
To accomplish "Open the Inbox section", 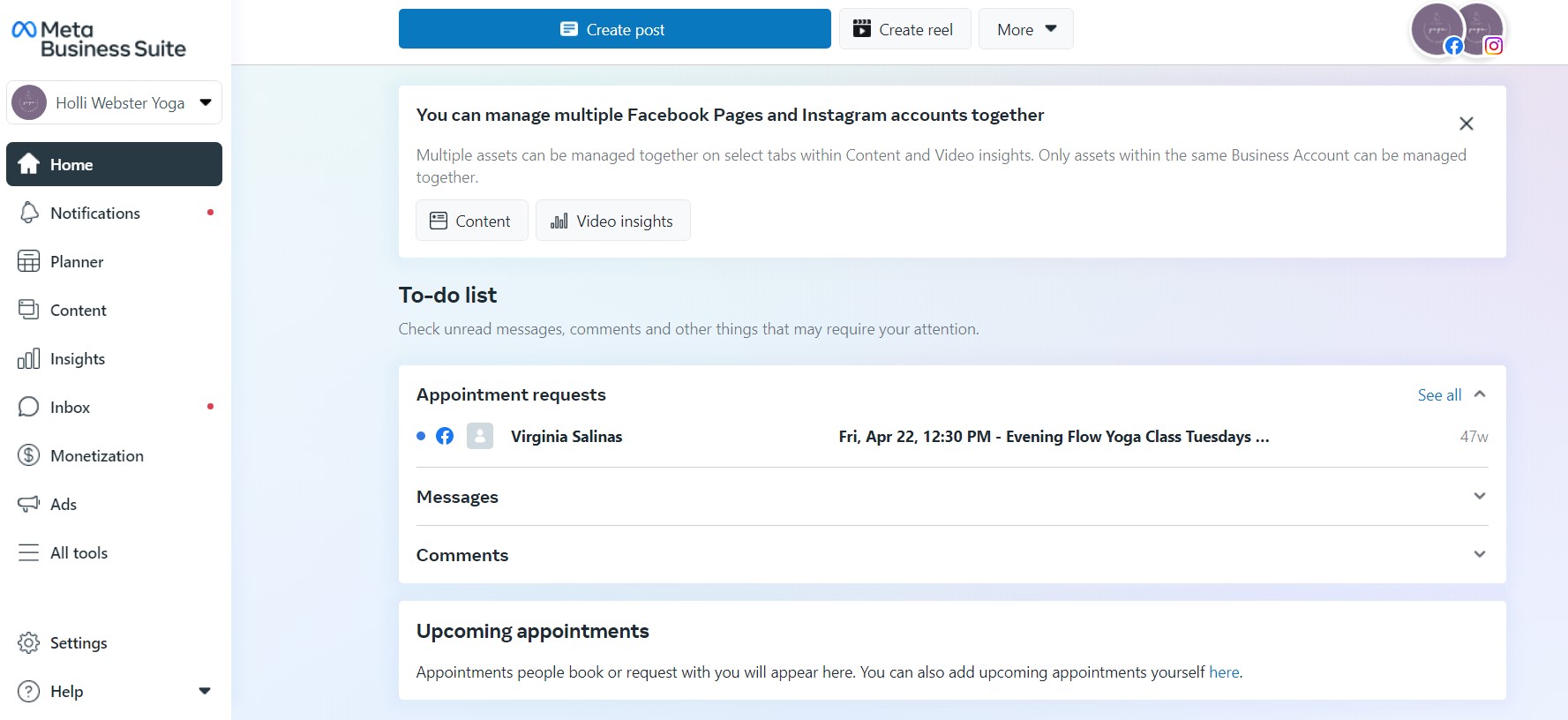I will [114, 407].
